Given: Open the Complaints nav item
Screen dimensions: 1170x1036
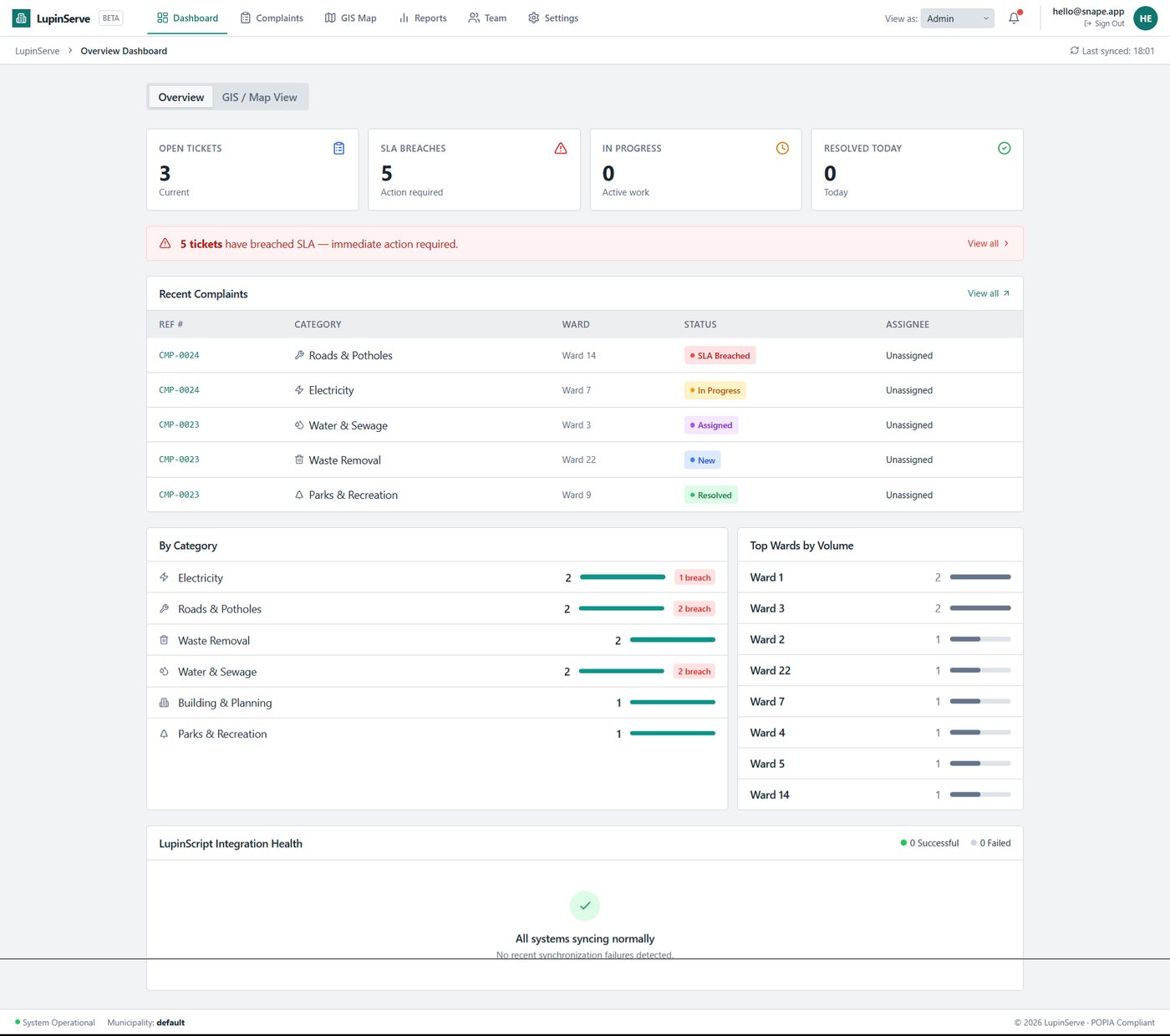Looking at the screenshot, I should coord(272,18).
